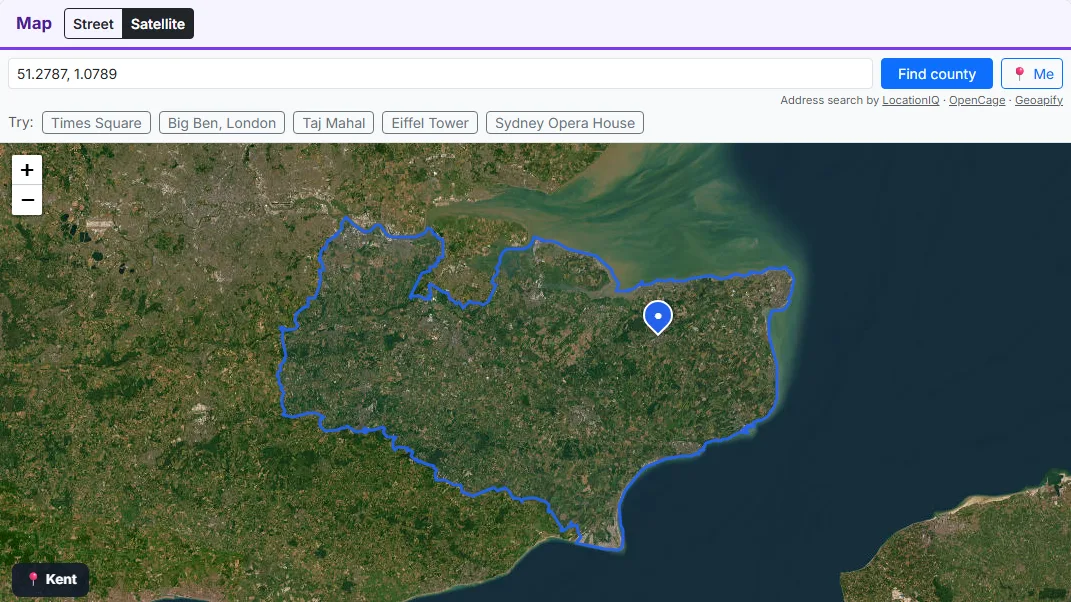The image size is (1071, 602).
Task: Click the Find county button
Action: click(936, 74)
